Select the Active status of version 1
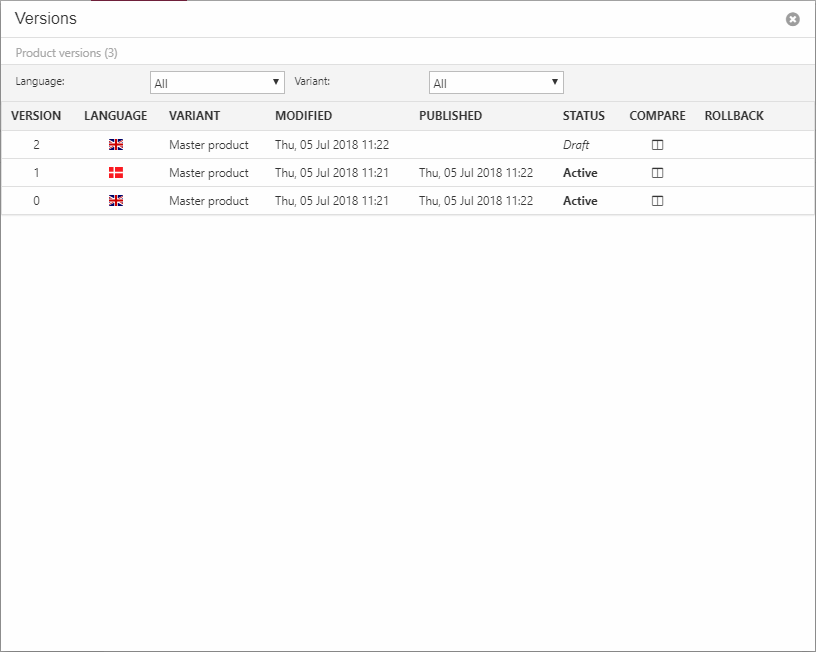This screenshot has height=652, width=816. click(580, 173)
